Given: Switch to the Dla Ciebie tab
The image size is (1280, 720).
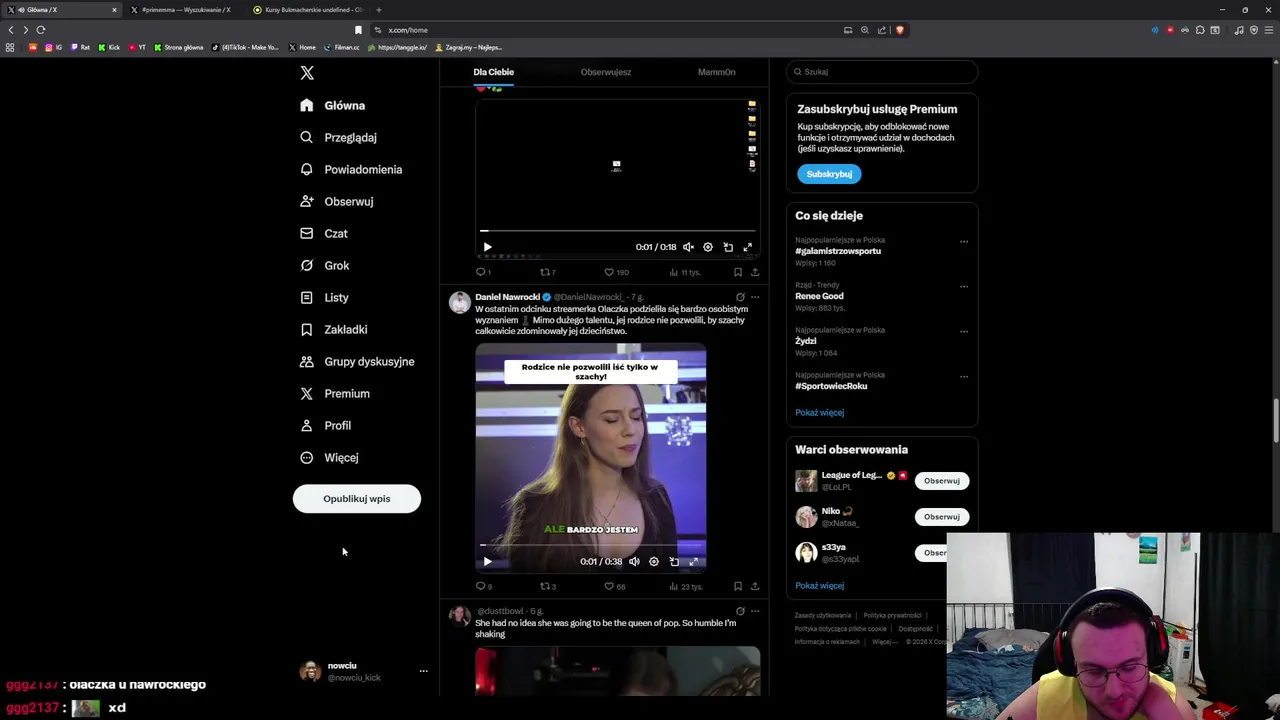Looking at the screenshot, I should [493, 72].
